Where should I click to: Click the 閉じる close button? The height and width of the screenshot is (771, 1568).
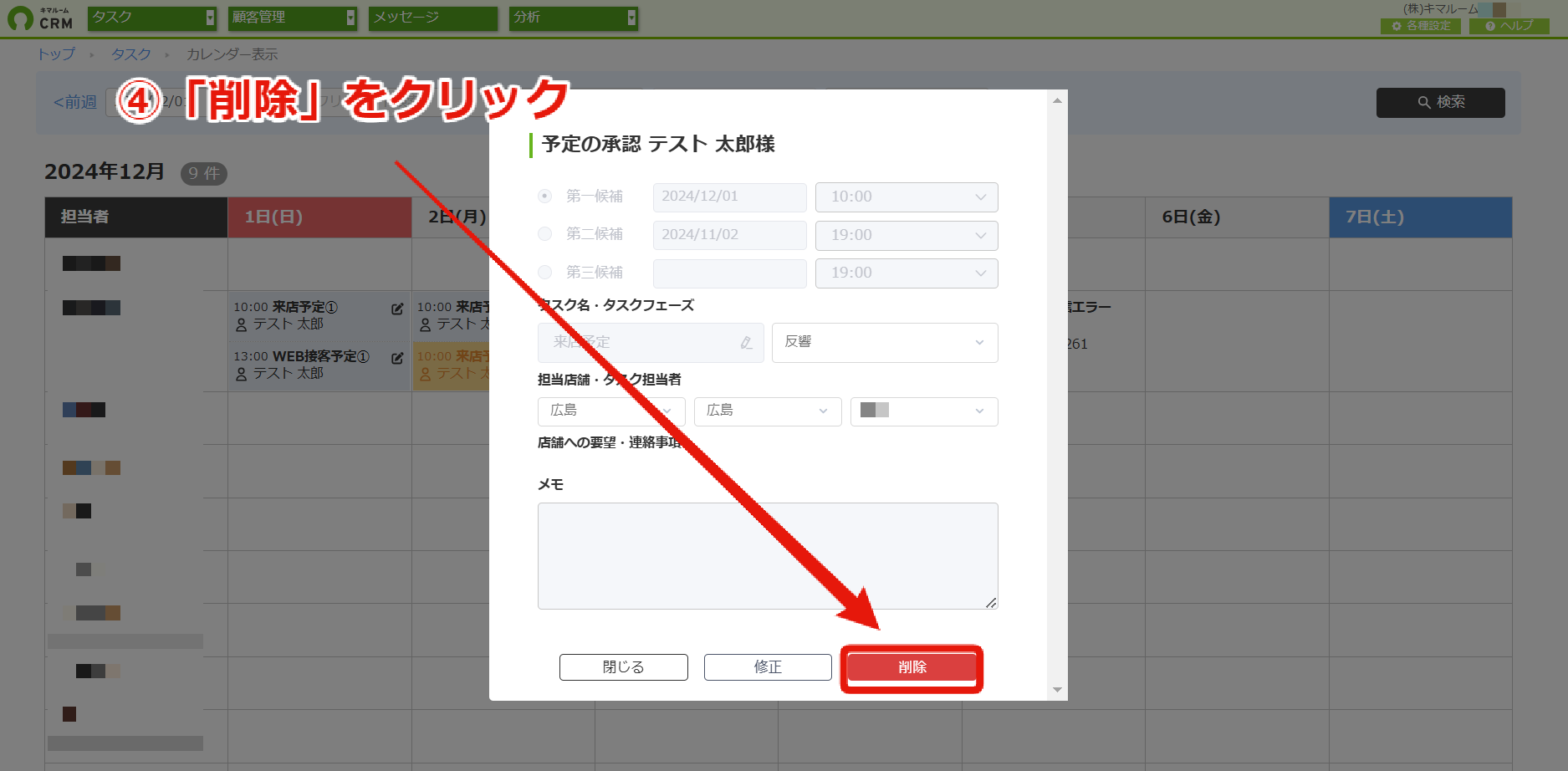623,667
